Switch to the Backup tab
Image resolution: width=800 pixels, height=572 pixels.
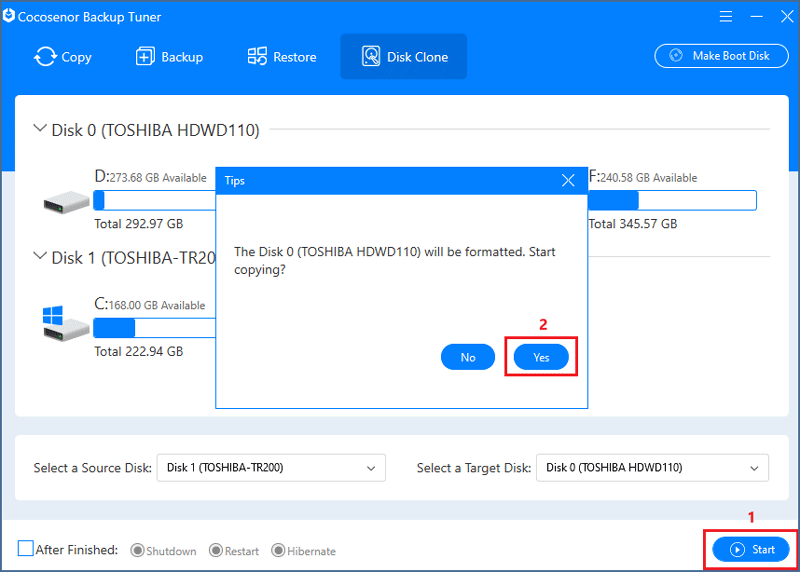pyautogui.click(x=169, y=57)
